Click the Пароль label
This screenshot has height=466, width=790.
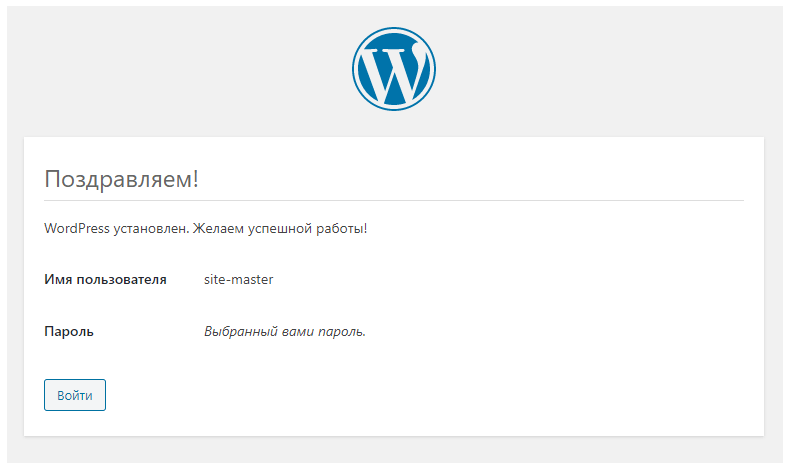point(69,331)
